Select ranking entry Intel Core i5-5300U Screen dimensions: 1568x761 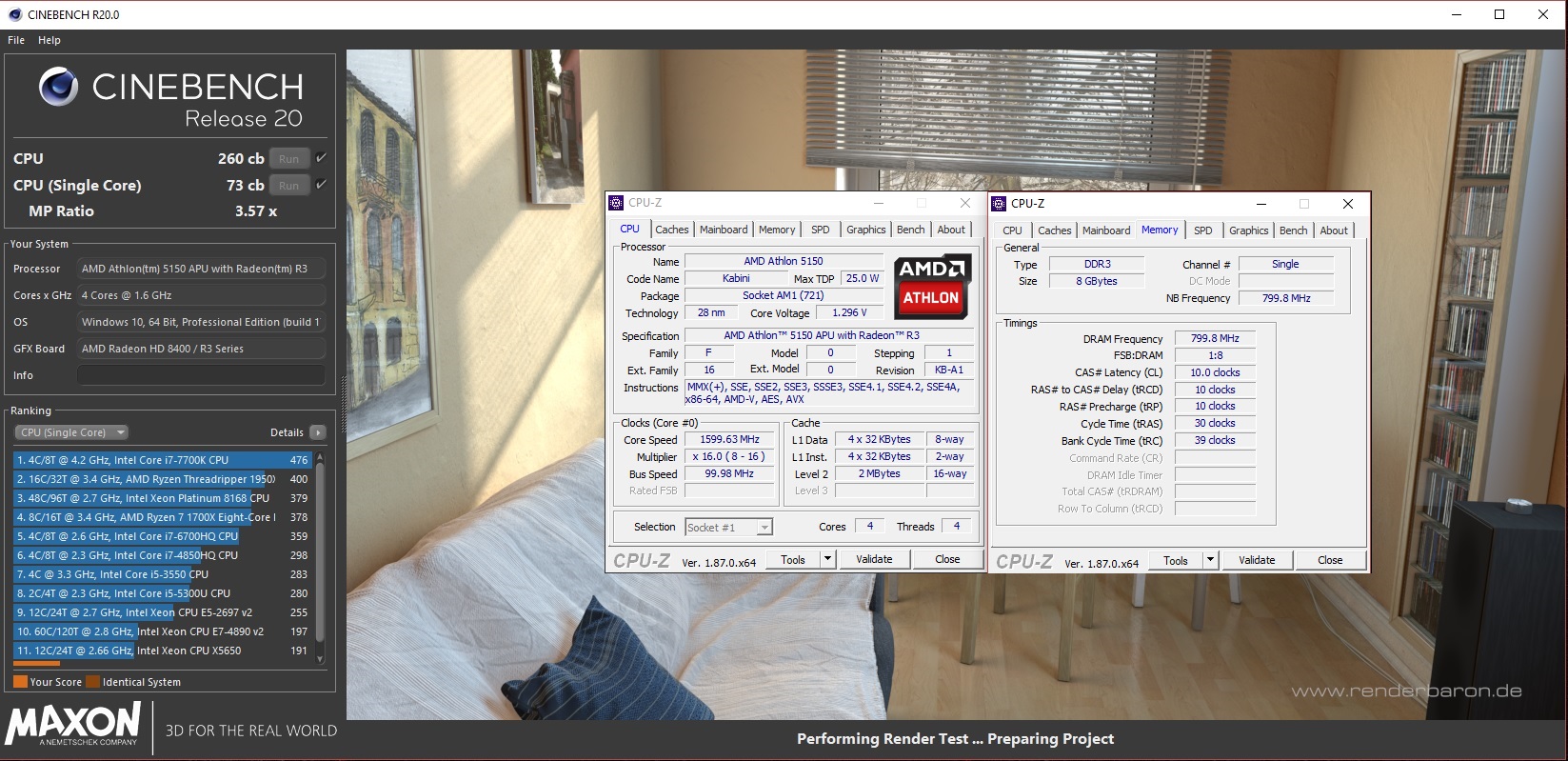tap(163, 593)
